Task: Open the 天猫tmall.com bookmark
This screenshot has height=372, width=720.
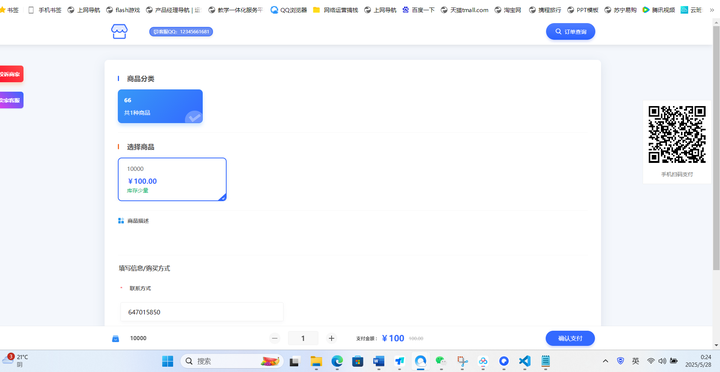Action: (x=464, y=10)
